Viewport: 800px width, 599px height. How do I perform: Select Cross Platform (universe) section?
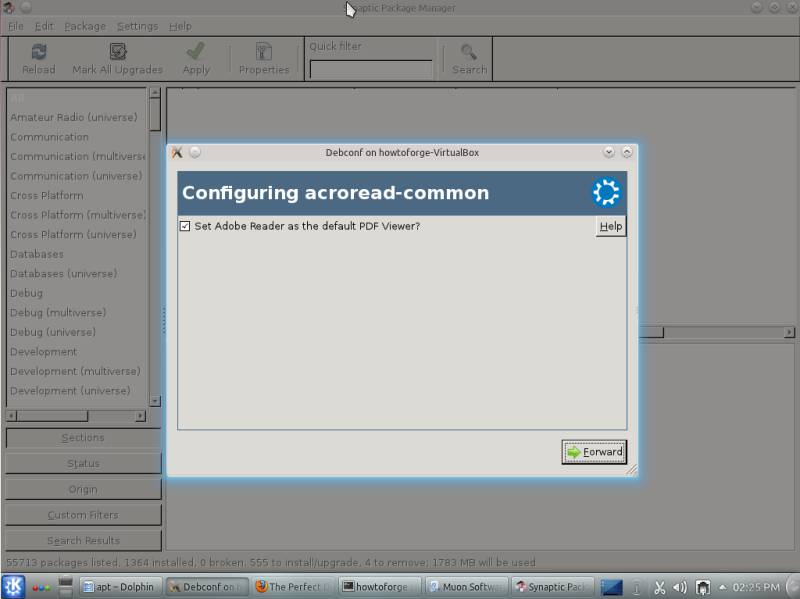77,235
